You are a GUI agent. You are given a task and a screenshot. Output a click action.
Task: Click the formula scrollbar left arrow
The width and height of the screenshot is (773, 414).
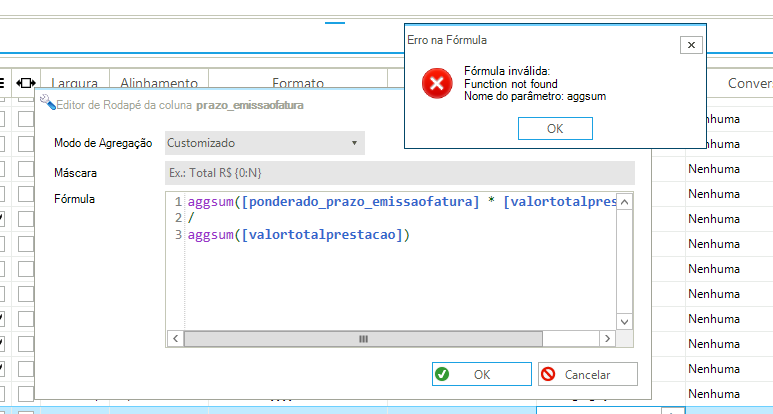tap(175, 339)
